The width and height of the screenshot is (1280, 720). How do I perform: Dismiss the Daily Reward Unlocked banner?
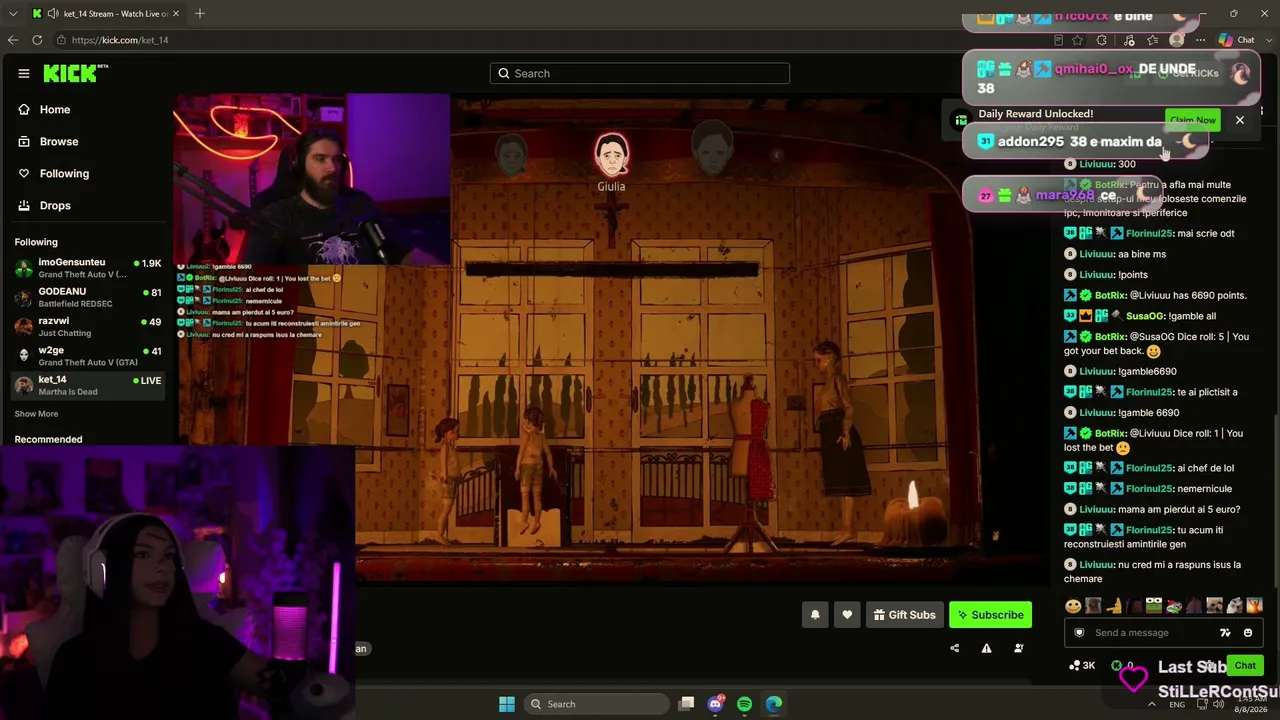[x=1240, y=120]
